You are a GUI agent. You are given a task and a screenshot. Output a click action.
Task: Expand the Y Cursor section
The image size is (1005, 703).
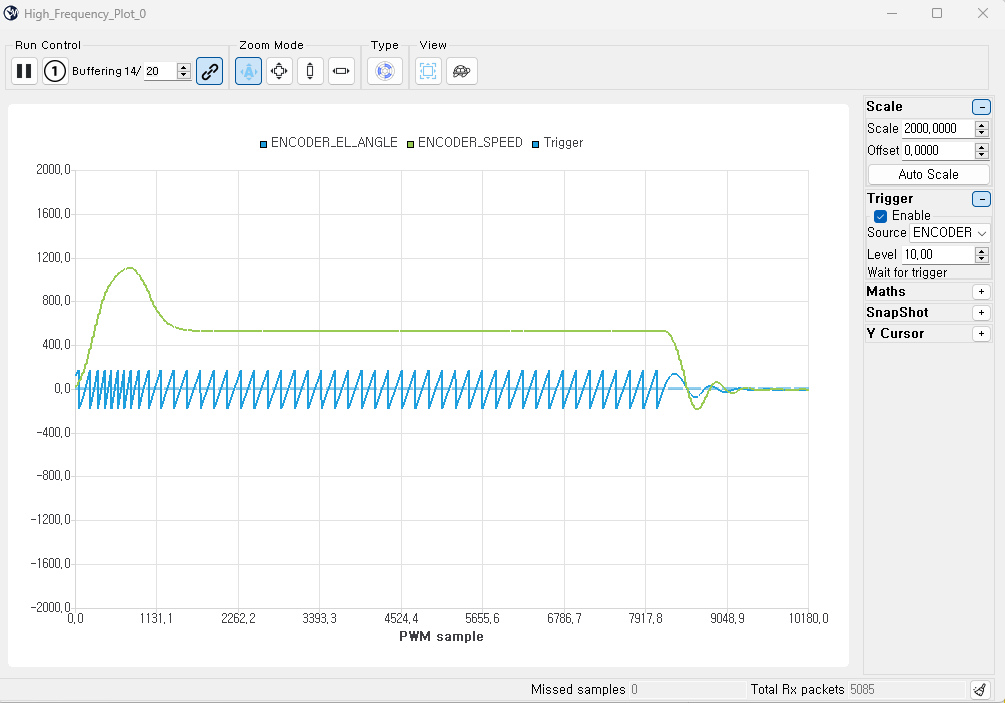coord(981,333)
